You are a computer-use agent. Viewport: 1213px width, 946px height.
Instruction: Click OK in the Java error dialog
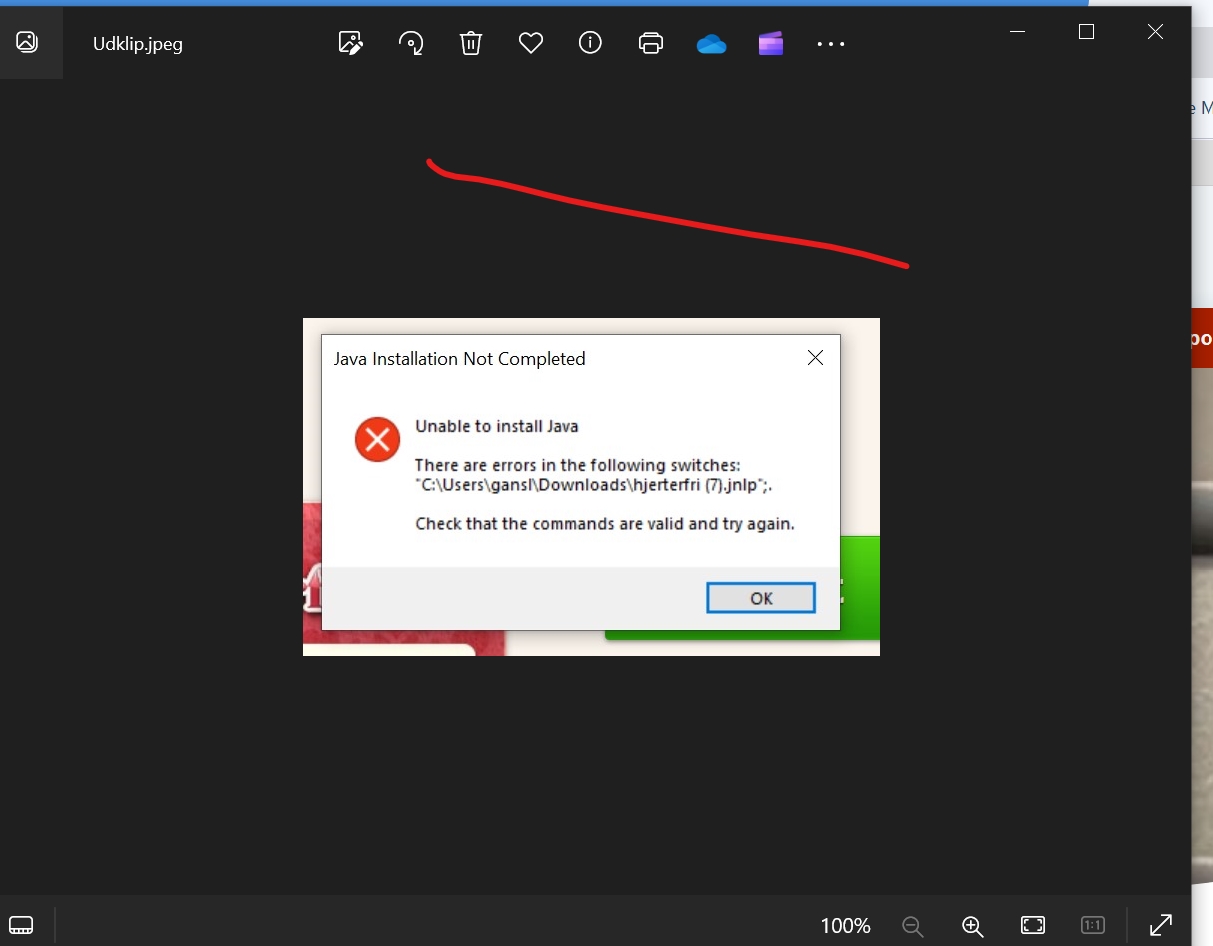point(761,598)
